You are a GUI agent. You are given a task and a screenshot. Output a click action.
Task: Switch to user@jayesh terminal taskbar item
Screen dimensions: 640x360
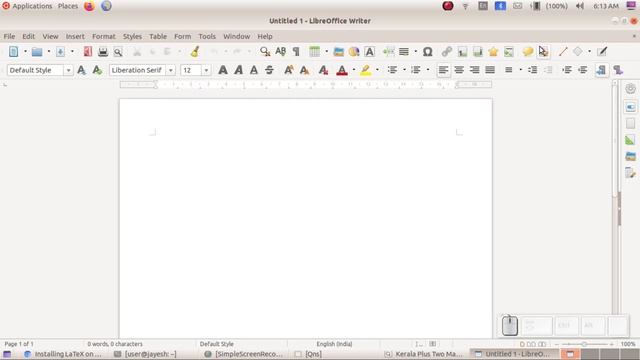[145, 354]
